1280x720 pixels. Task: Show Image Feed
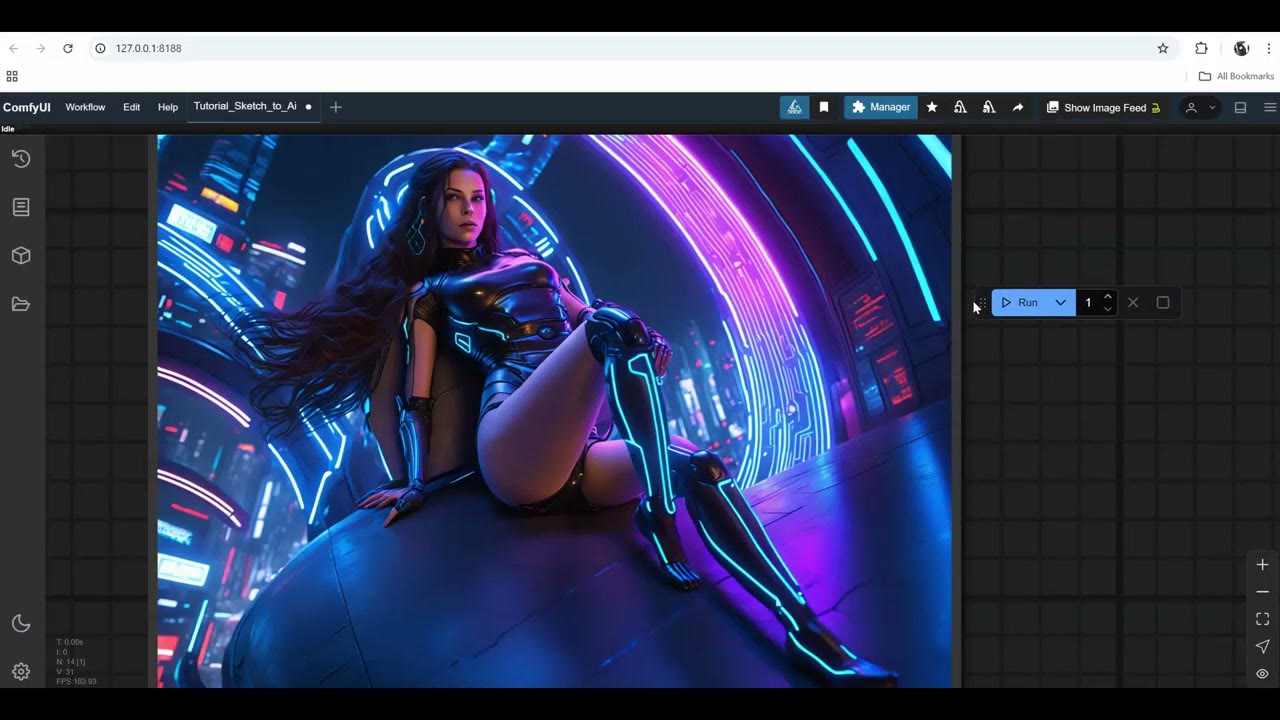pyautogui.click(x=1103, y=107)
